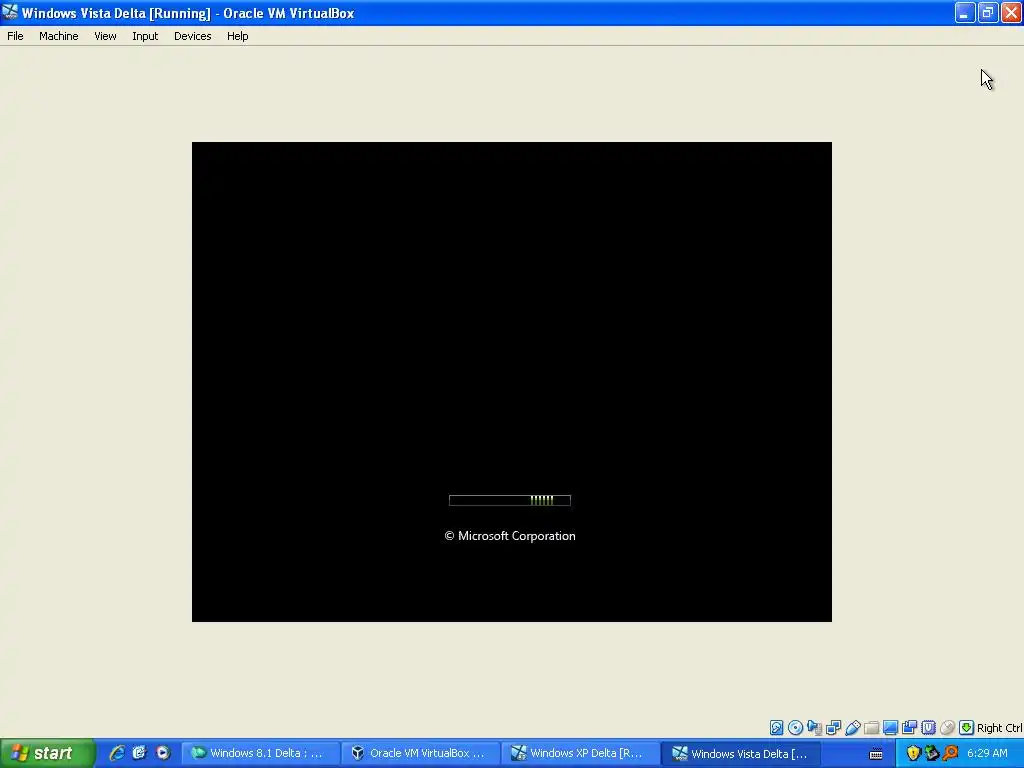Click the audio status icon
The width and height of the screenshot is (1024, 768).
(814, 728)
